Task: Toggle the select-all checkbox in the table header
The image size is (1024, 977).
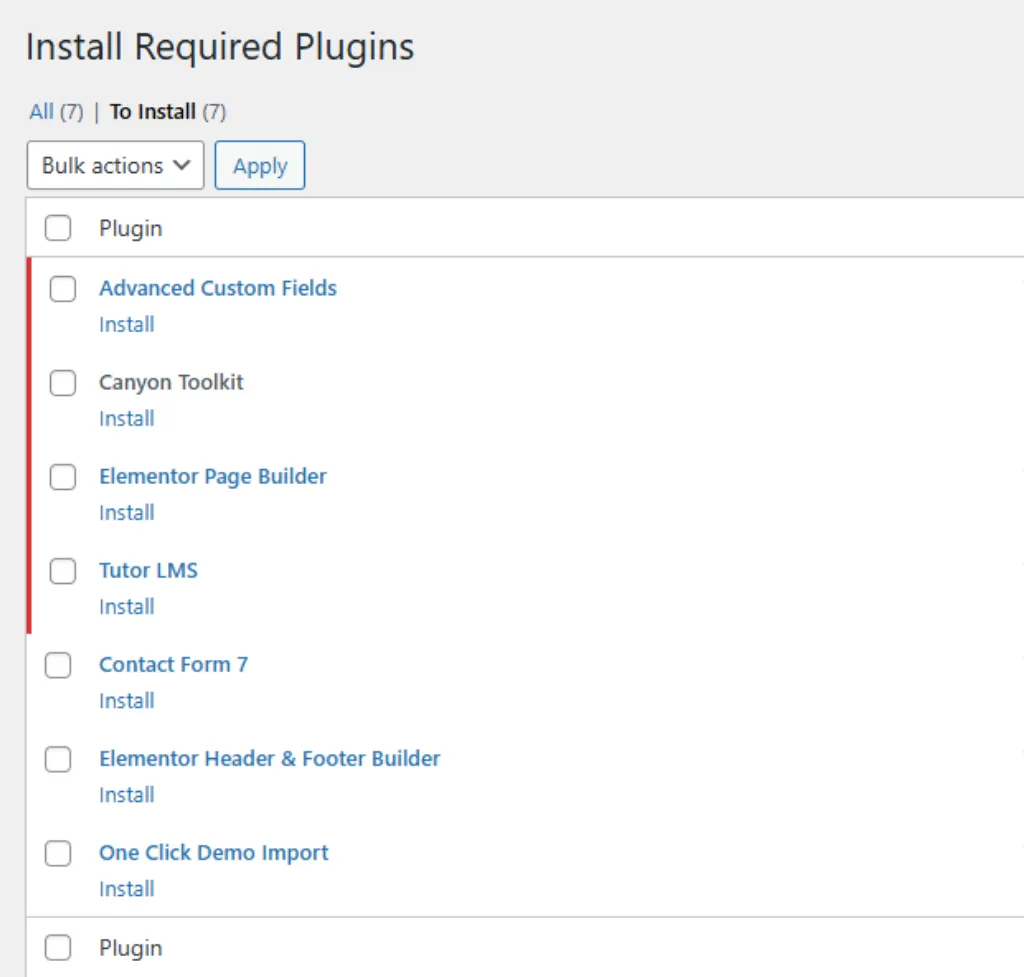Action: pyautogui.click(x=58, y=229)
